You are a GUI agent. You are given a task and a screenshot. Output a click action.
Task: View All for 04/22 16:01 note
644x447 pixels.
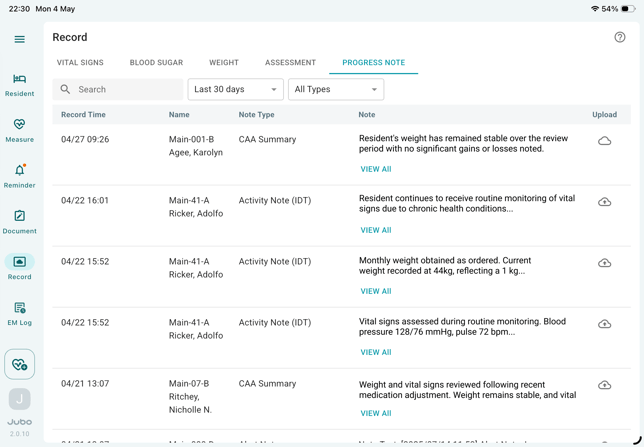pyautogui.click(x=376, y=230)
